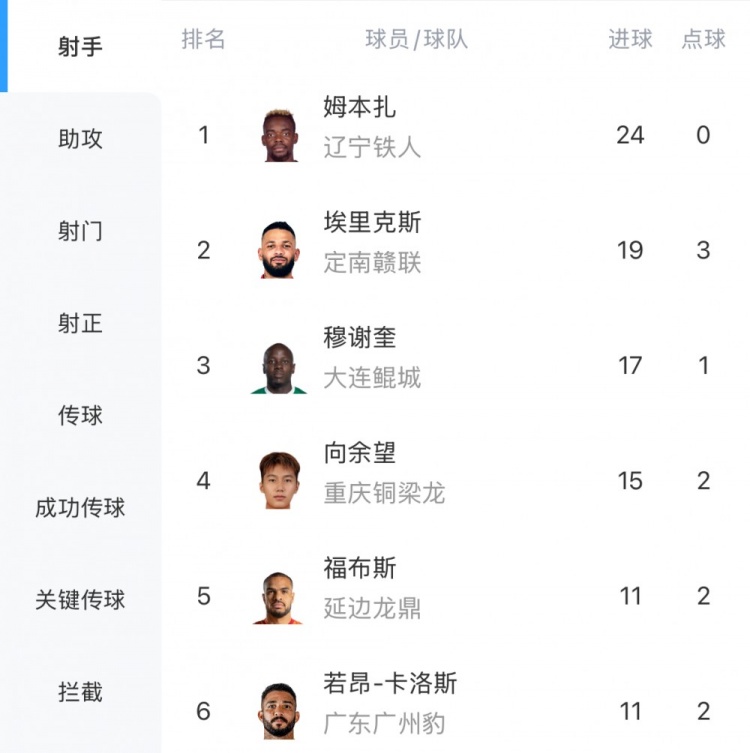This screenshot has width=750, height=753.
Task: Click team name 重庆铜梁龙
Action: coord(385,494)
